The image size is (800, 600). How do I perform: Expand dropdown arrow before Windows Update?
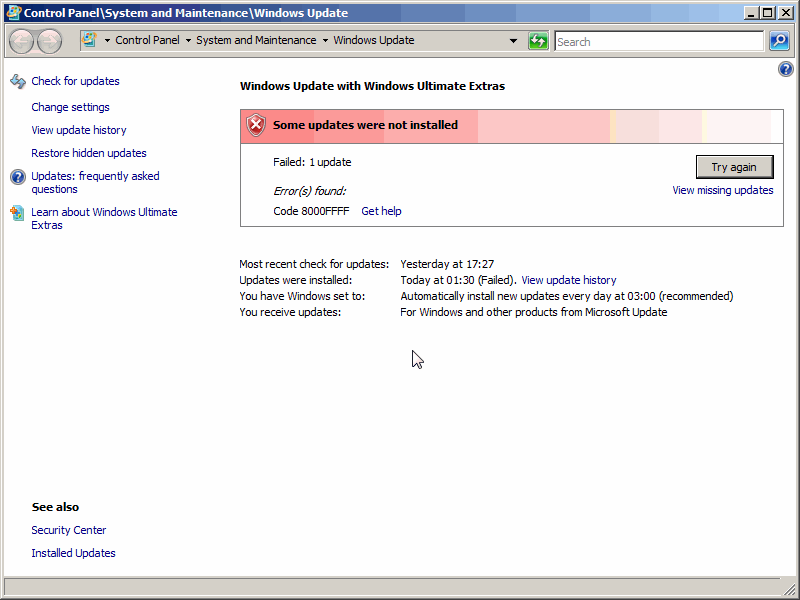point(325,40)
